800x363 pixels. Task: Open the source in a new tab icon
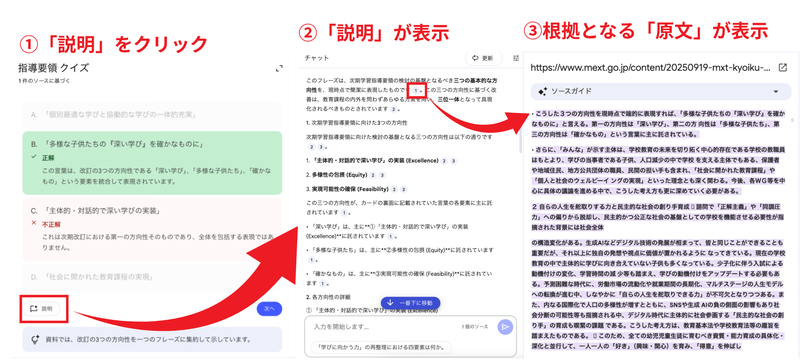point(783,67)
